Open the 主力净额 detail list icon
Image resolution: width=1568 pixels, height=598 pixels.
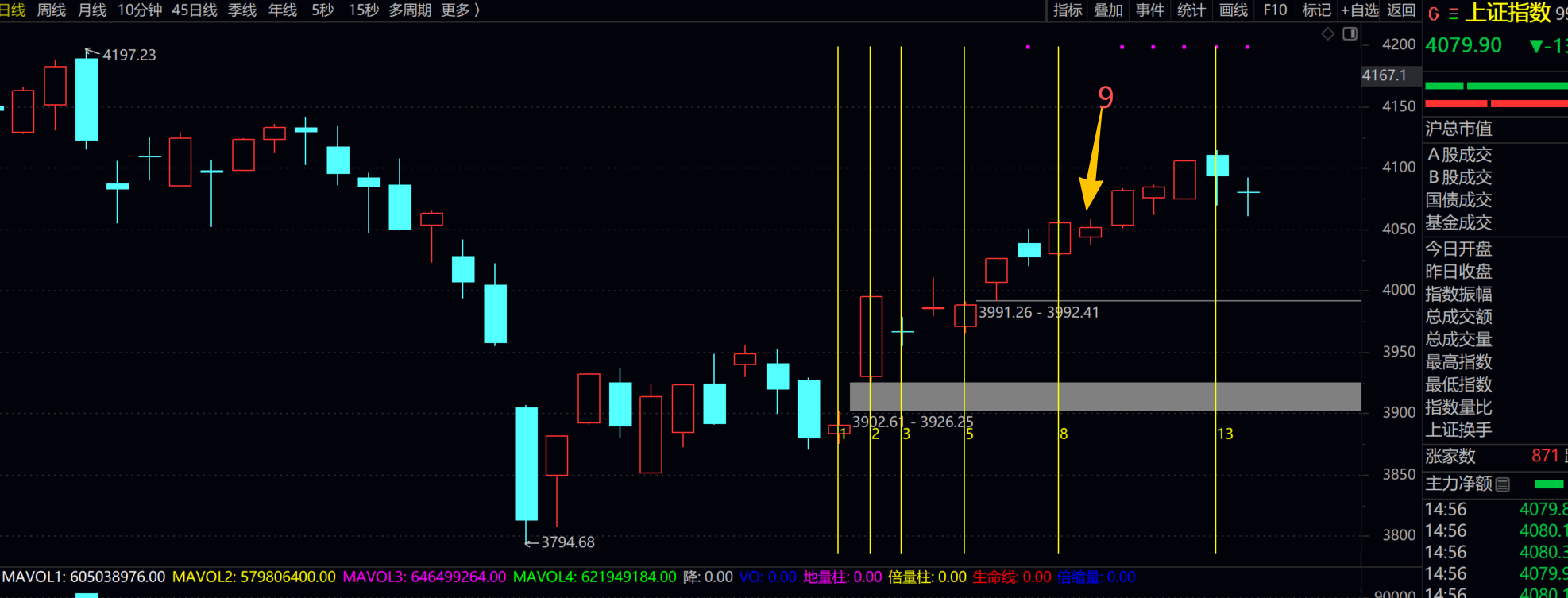click(1502, 484)
